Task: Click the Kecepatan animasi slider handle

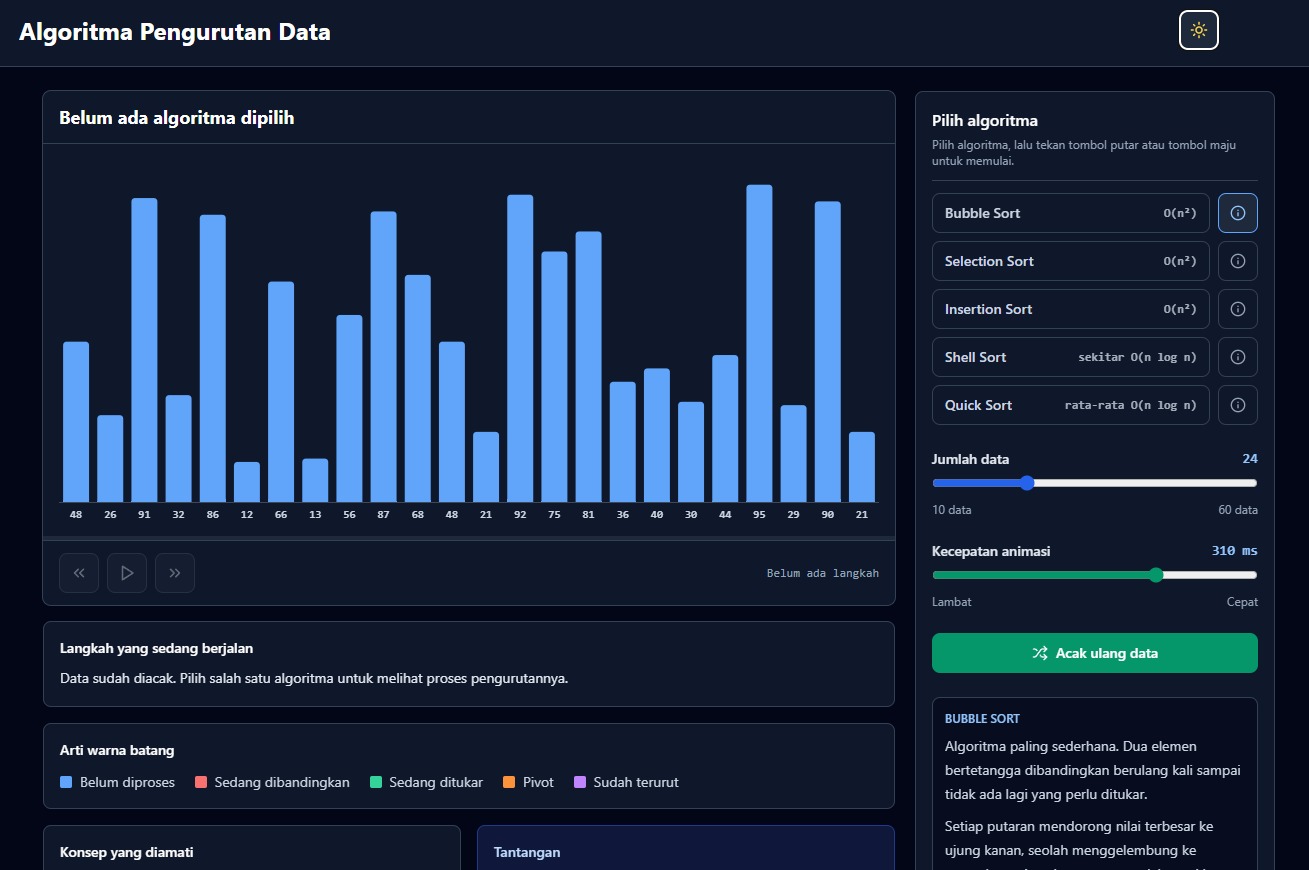Action: click(1157, 575)
